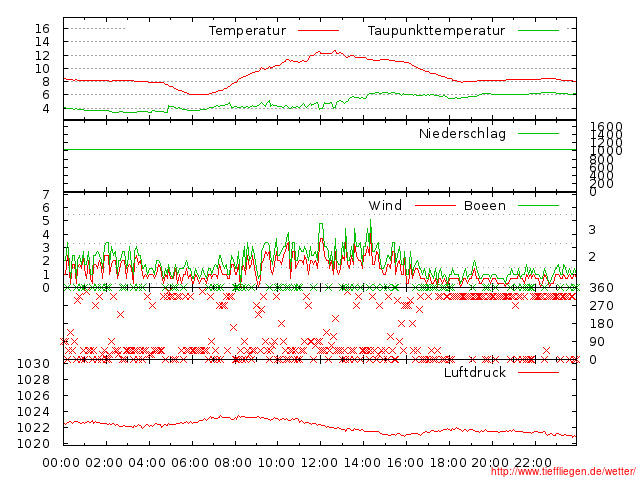Click the 1024 pressure axis value
This screenshot has height=480, width=640.
[x=33, y=411]
